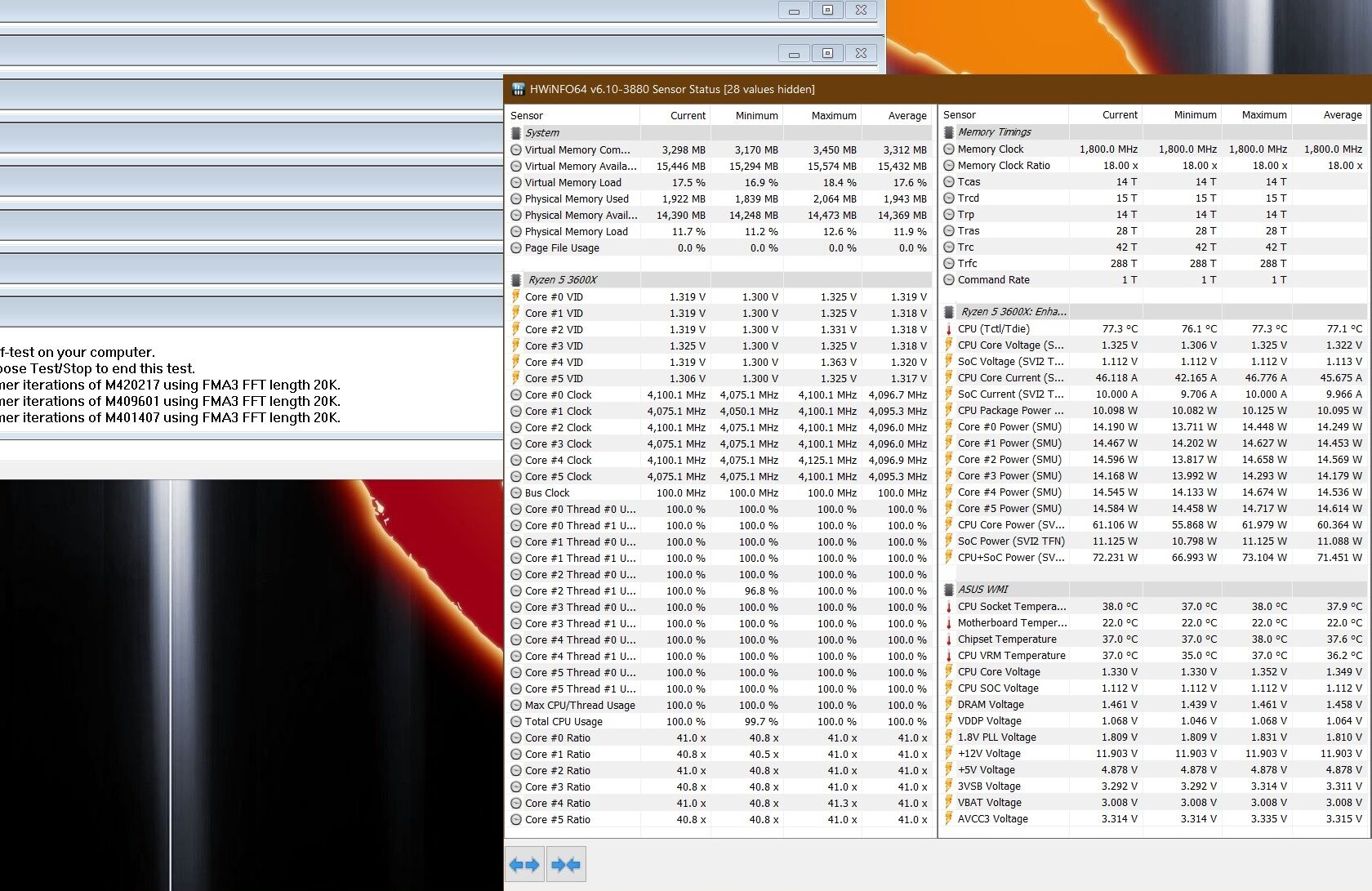Select the Max CPU/Thread Usage row
Image resolution: width=1372 pixels, height=891 pixels.
point(719,705)
